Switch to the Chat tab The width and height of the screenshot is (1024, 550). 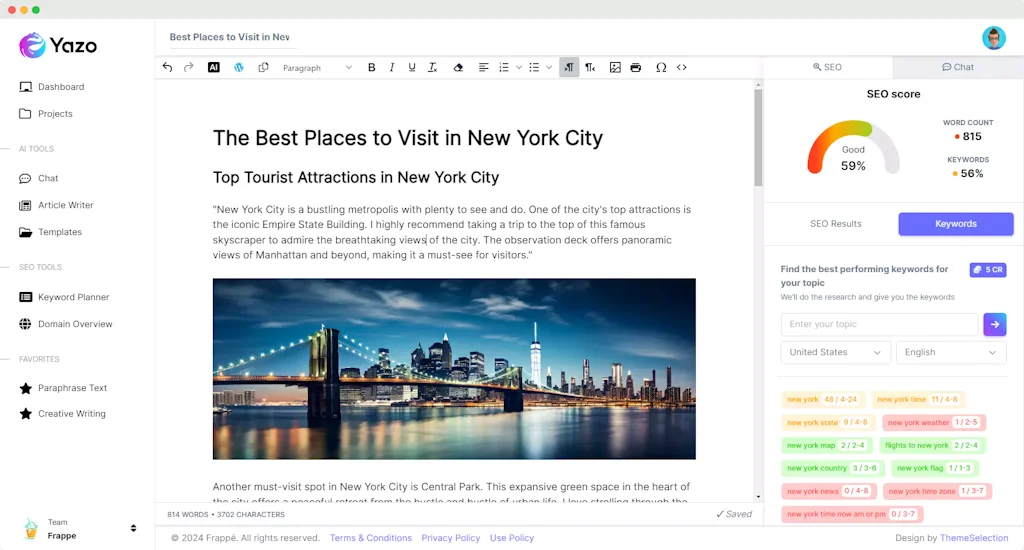coord(958,67)
